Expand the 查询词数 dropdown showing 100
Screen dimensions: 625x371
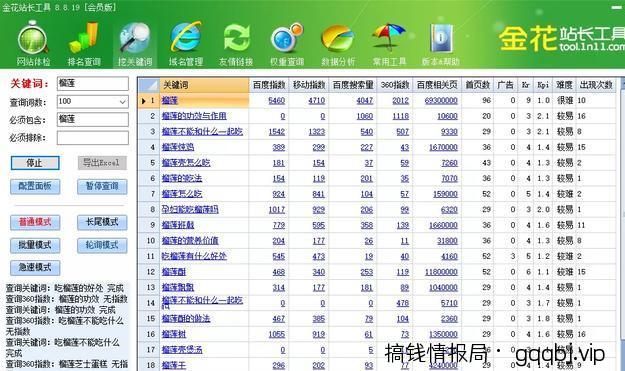pyautogui.click(x=122, y=102)
